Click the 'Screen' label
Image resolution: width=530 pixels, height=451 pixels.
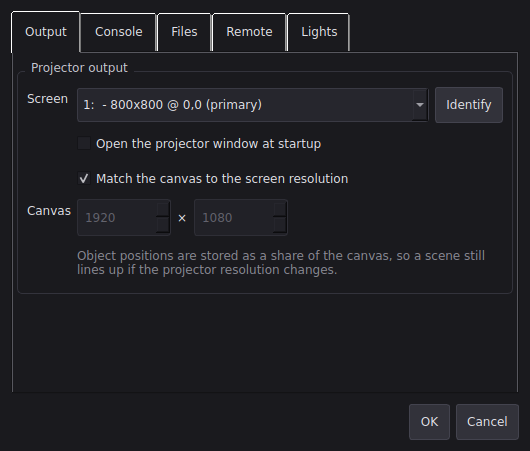tap(47, 99)
